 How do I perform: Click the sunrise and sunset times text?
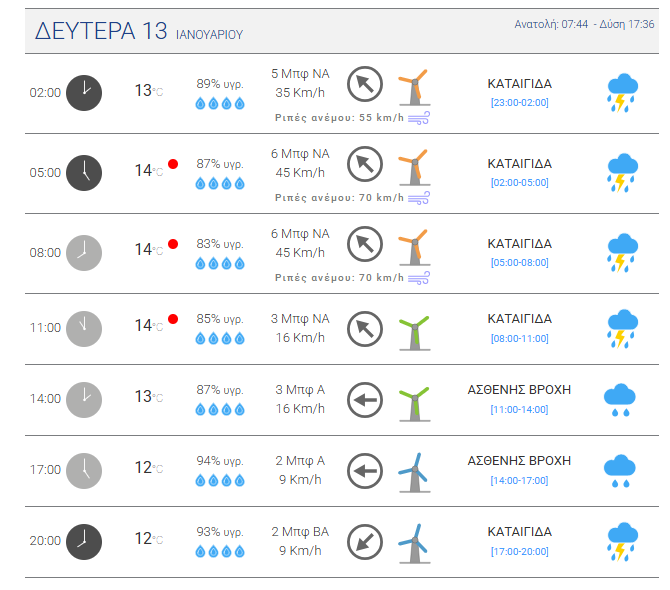[x=584, y=24]
